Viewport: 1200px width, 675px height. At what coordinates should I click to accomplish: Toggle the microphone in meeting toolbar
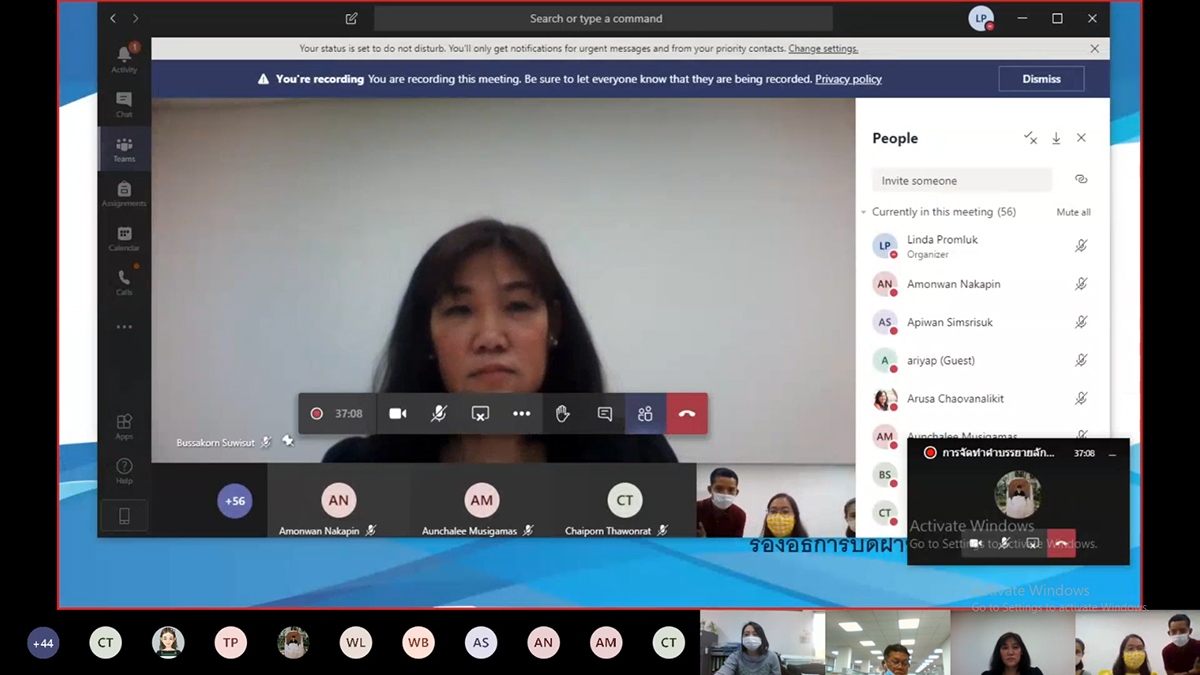coord(439,414)
